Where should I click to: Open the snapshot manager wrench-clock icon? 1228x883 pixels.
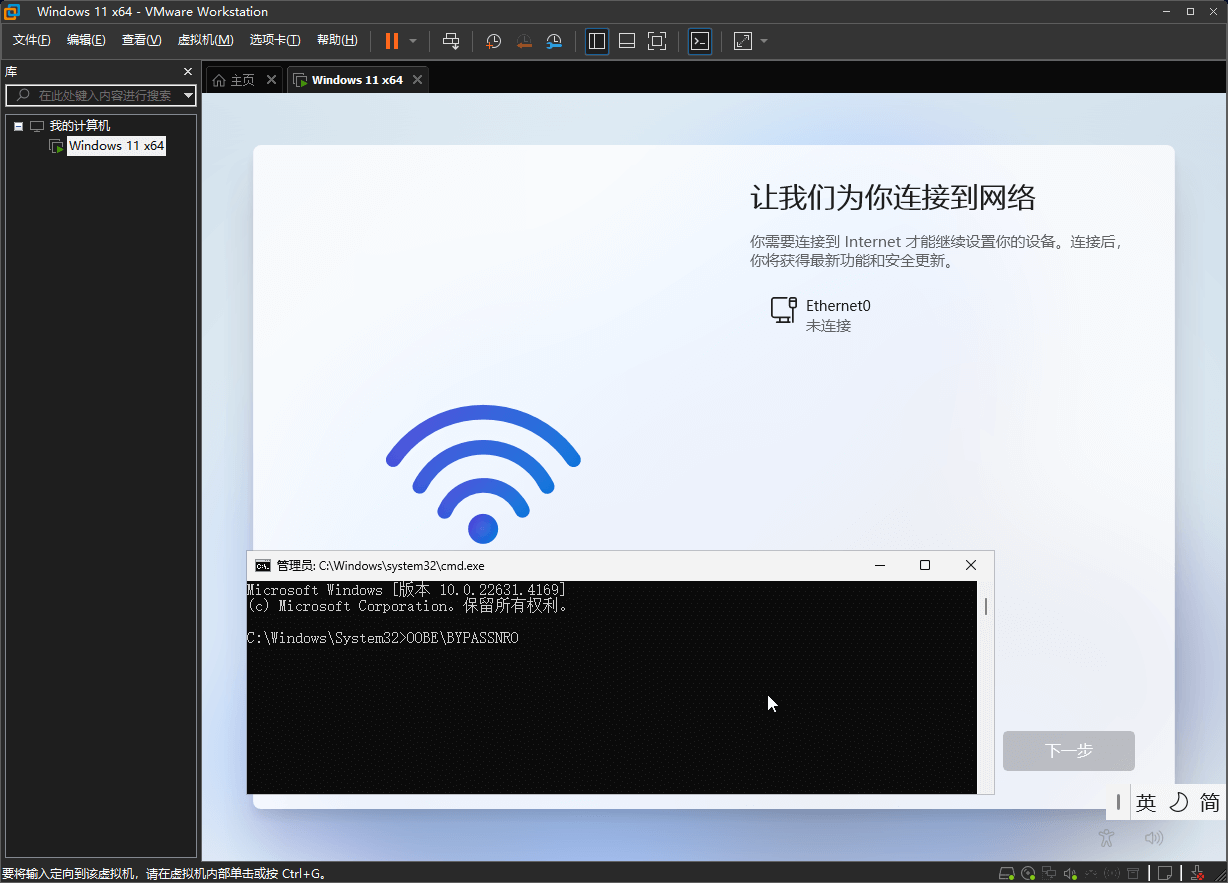(554, 41)
